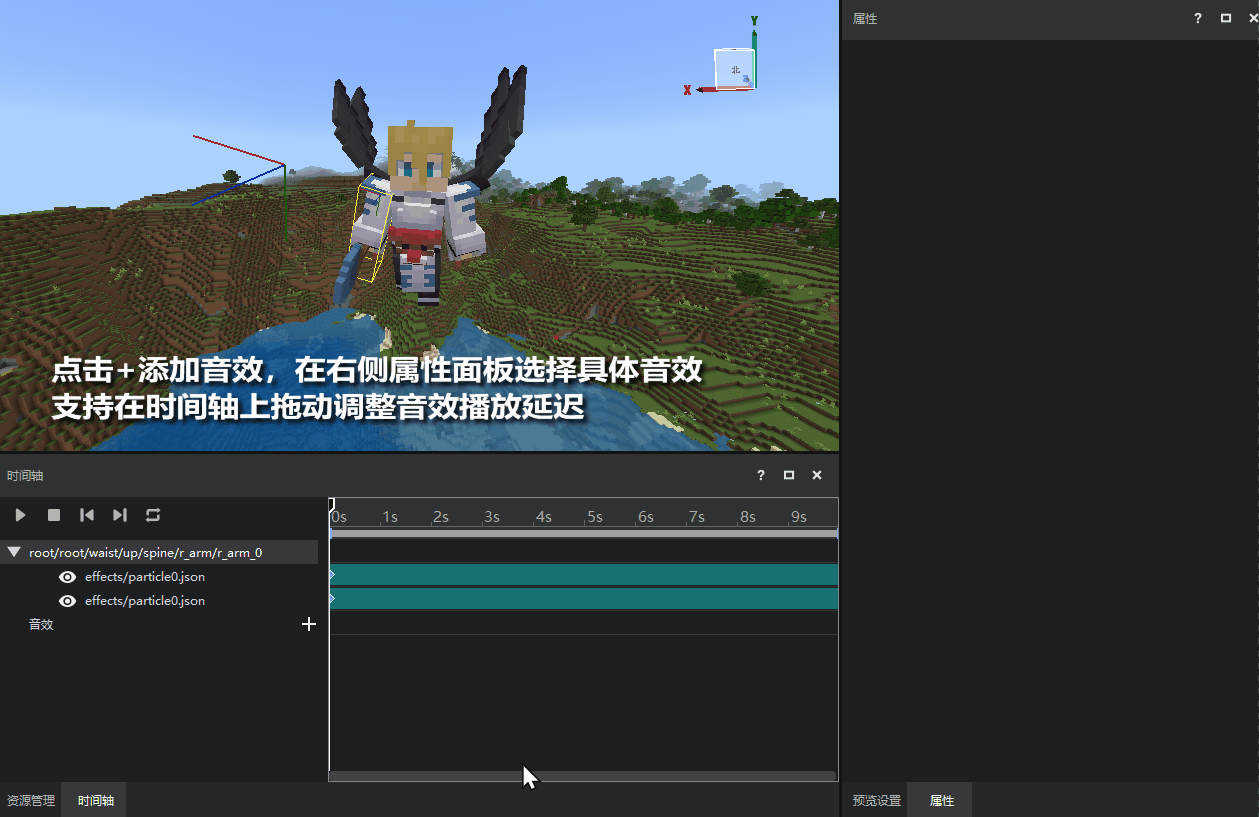1259x817 pixels.
Task: Click the 9s mark on the time ruler
Action: [798, 517]
